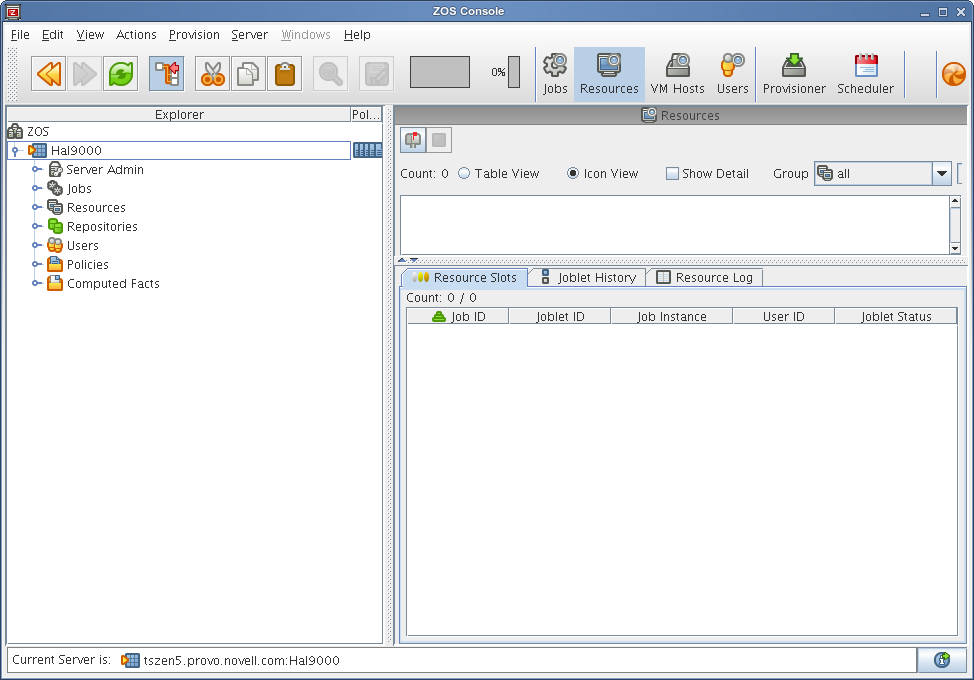Expand the Computed Facts node
The height and width of the screenshot is (680, 974).
pyautogui.click(x=37, y=283)
